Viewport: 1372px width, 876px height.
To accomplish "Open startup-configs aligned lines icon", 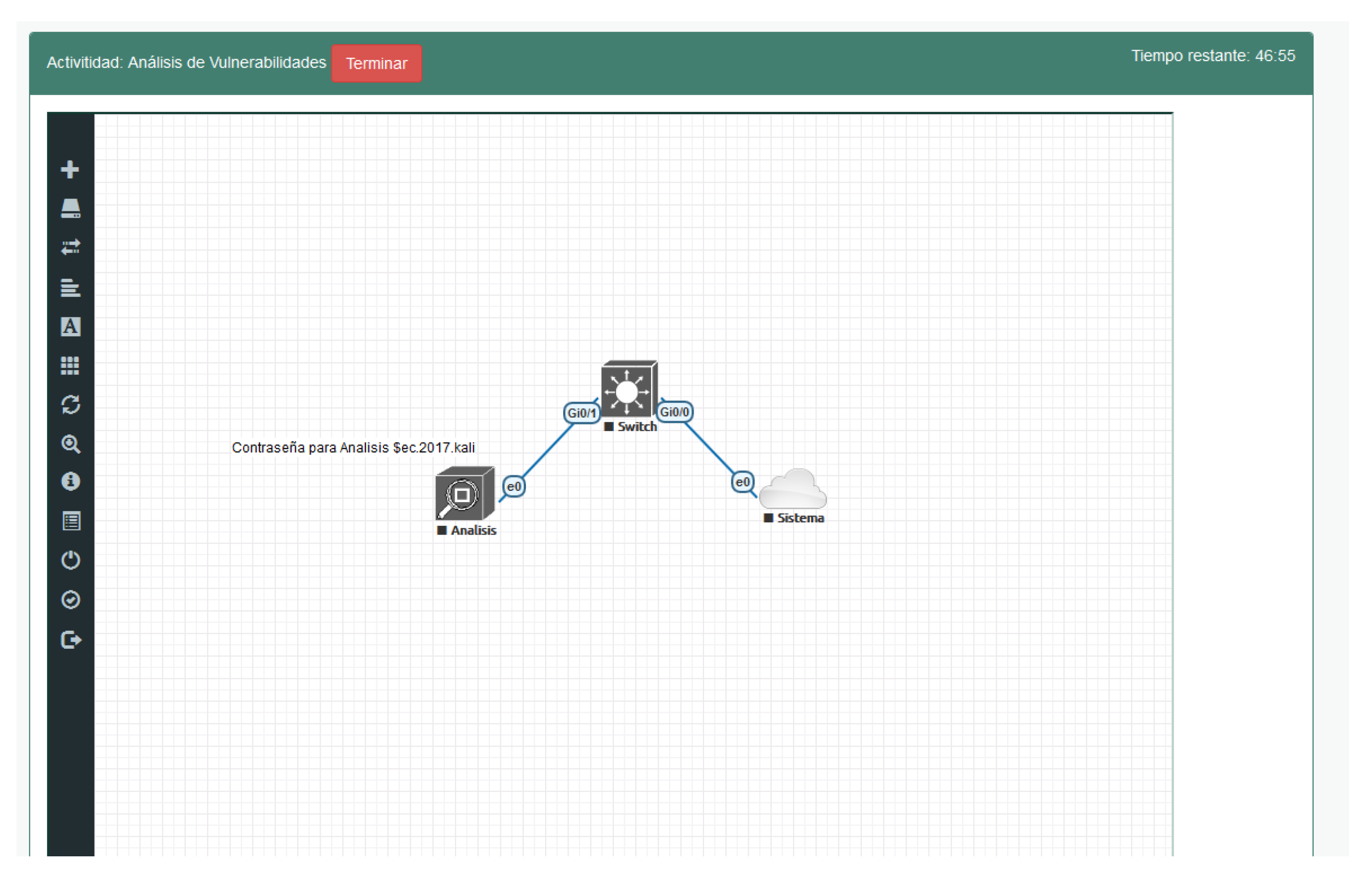I will [70, 288].
